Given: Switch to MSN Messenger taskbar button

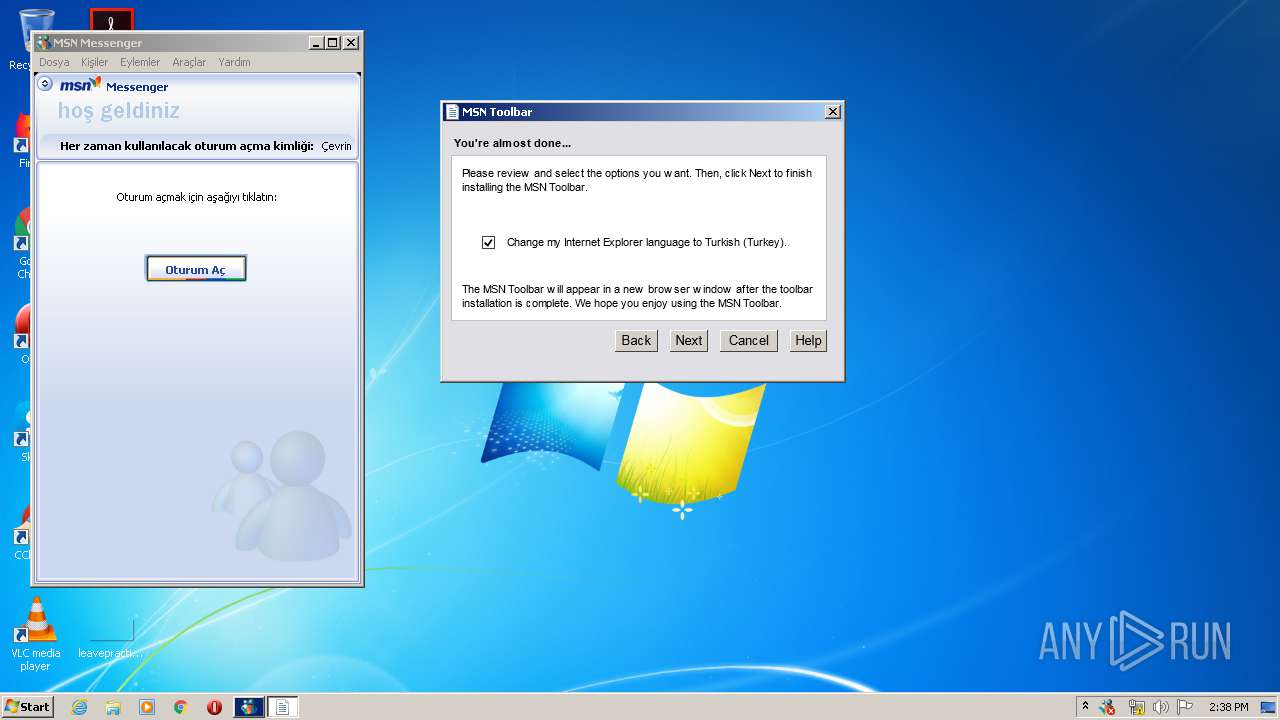Looking at the screenshot, I should point(248,707).
